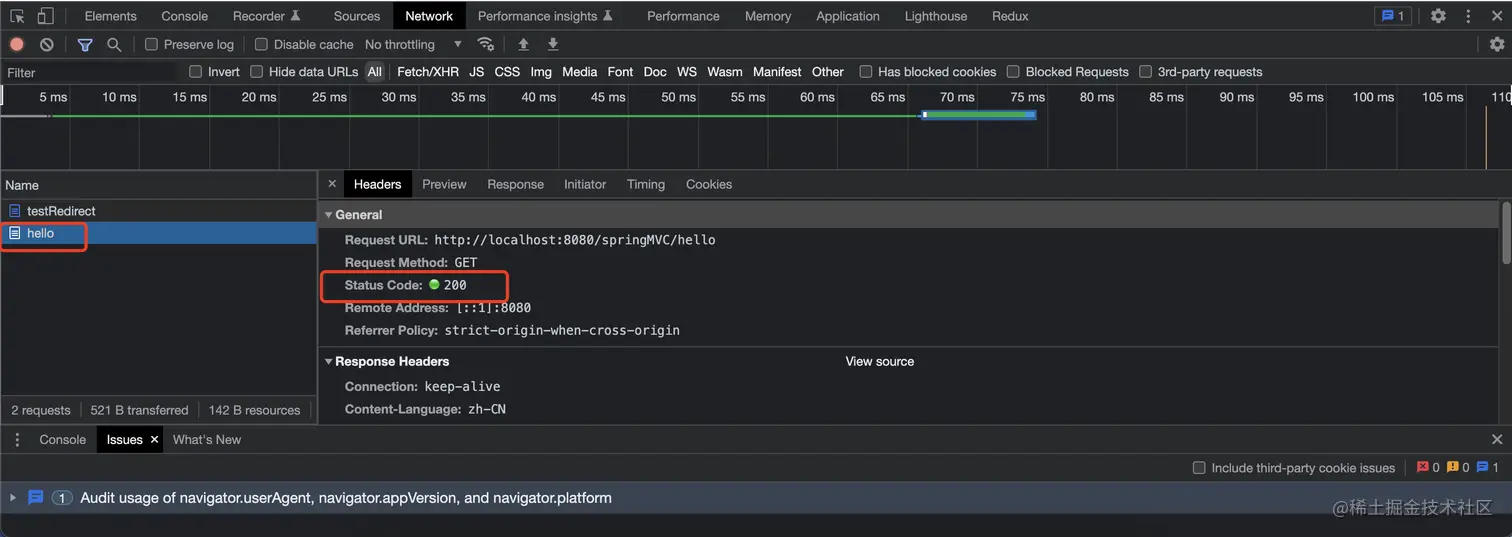Image resolution: width=1512 pixels, height=537 pixels.
Task: Click the blue issue message icon
Action: click(x=36, y=497)
